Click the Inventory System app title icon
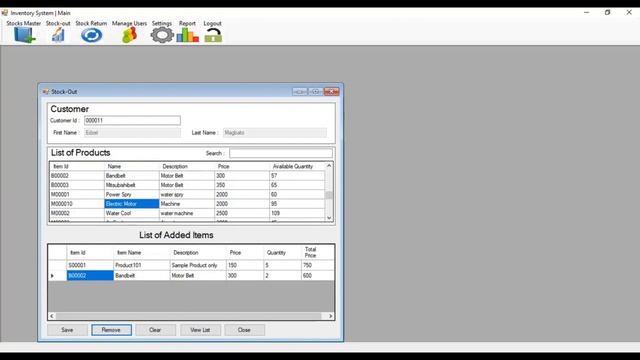 coord(5,13)
